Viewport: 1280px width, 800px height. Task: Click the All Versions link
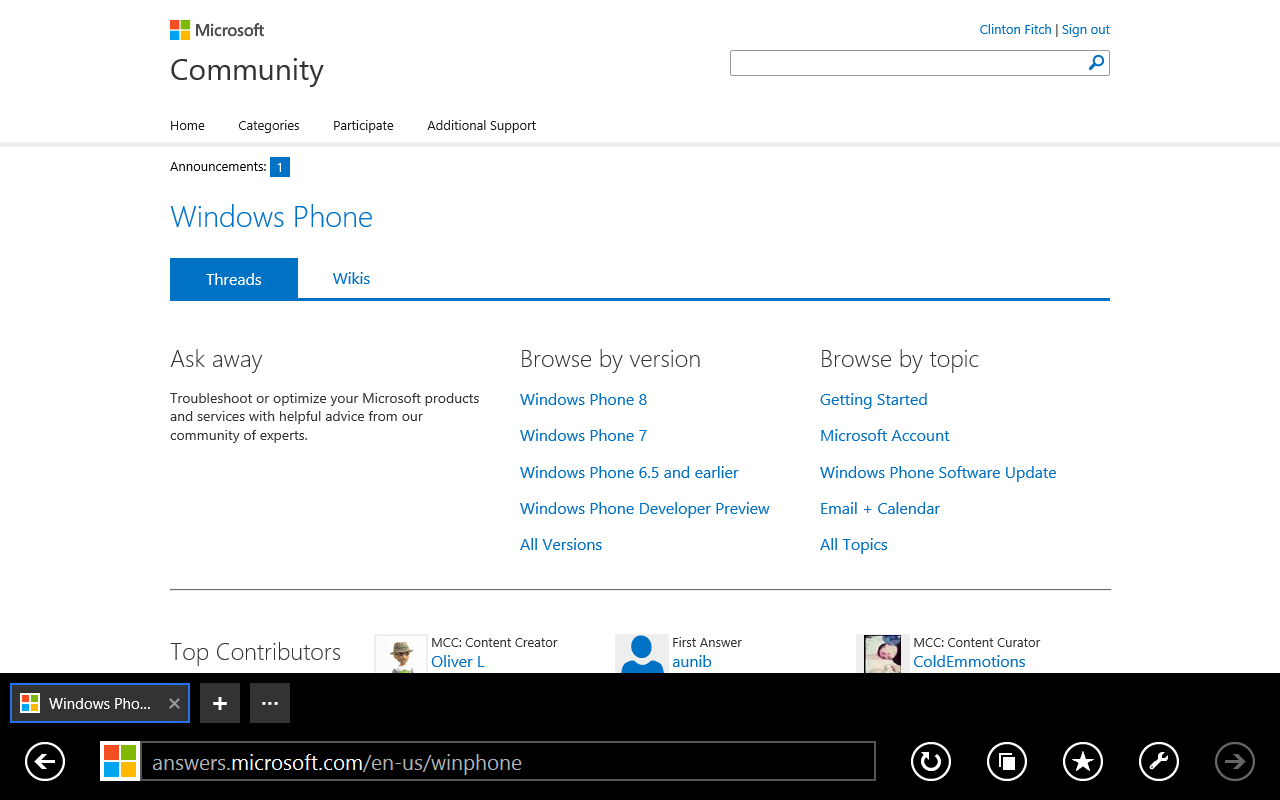pos(561,544)
